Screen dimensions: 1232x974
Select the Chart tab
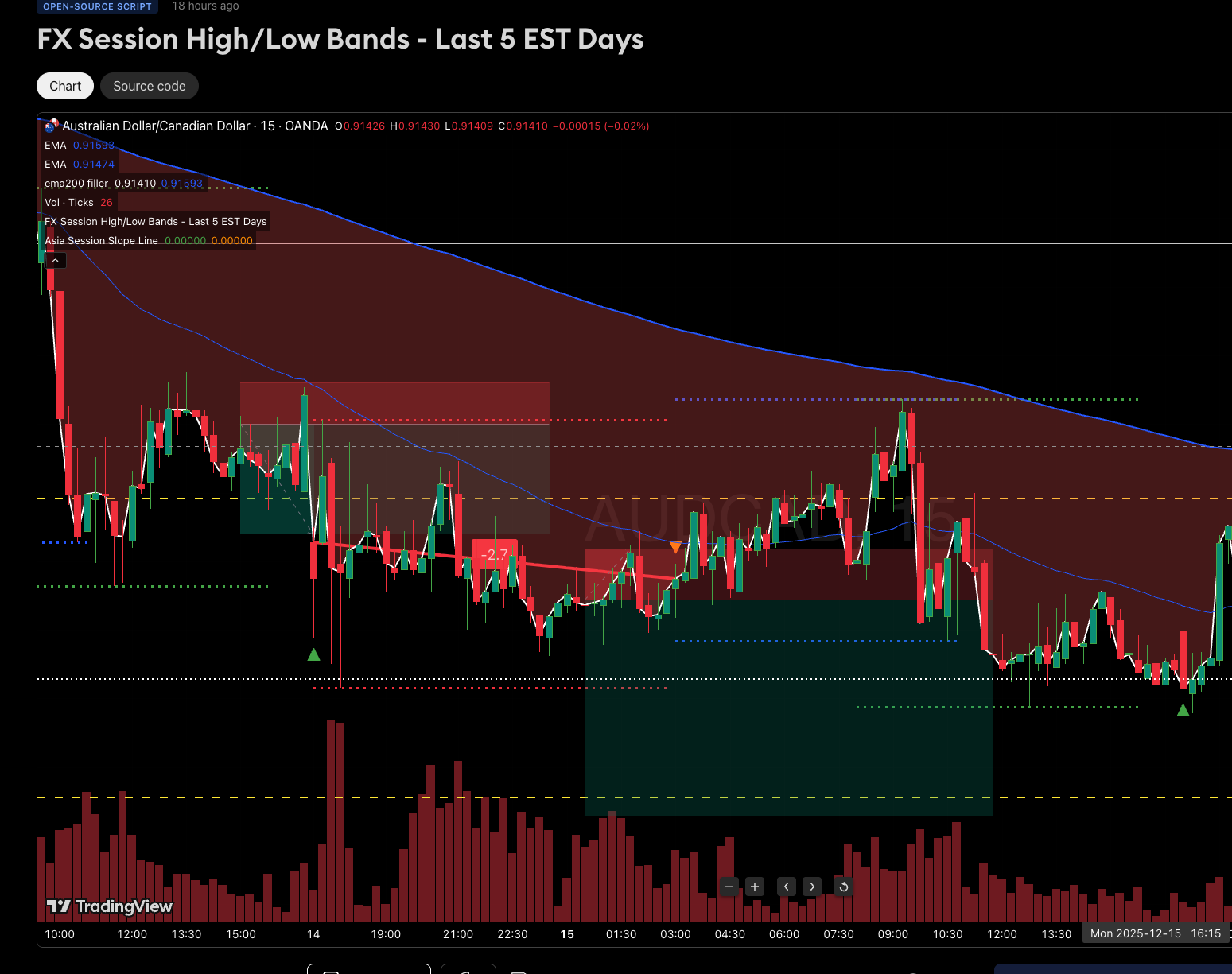pos(64,86)
